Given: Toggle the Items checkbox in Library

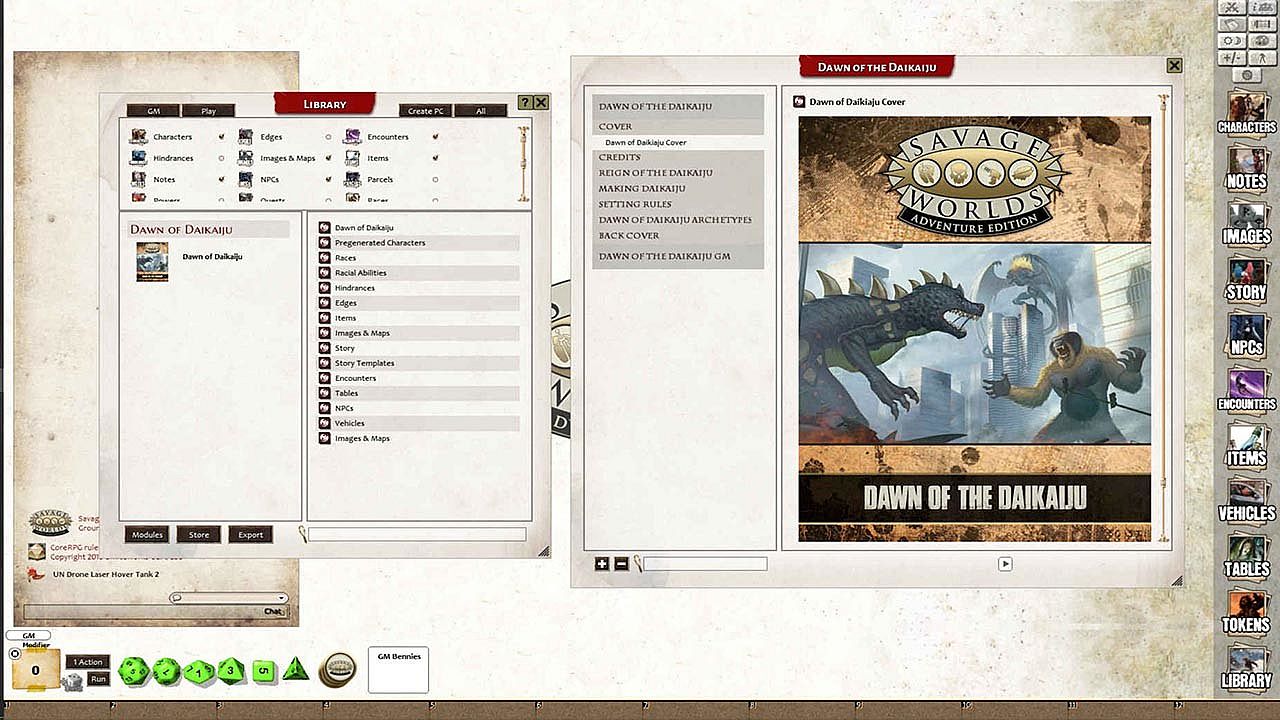Looking at the screenshot, I should pyautogui.click(x=435, y=158).
